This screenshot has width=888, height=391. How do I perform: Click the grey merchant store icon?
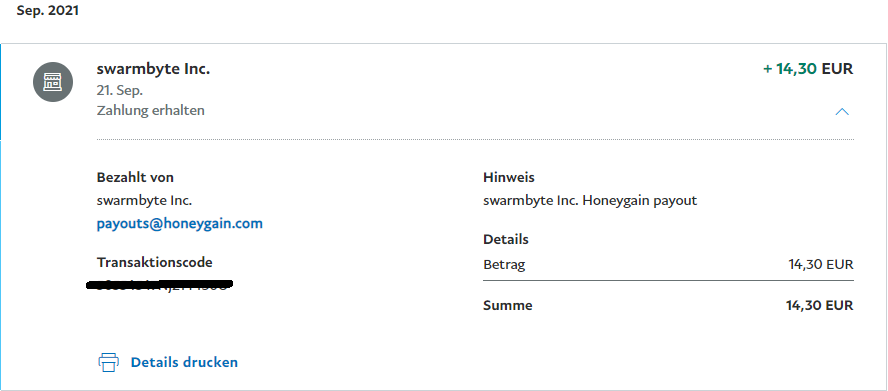53,82
